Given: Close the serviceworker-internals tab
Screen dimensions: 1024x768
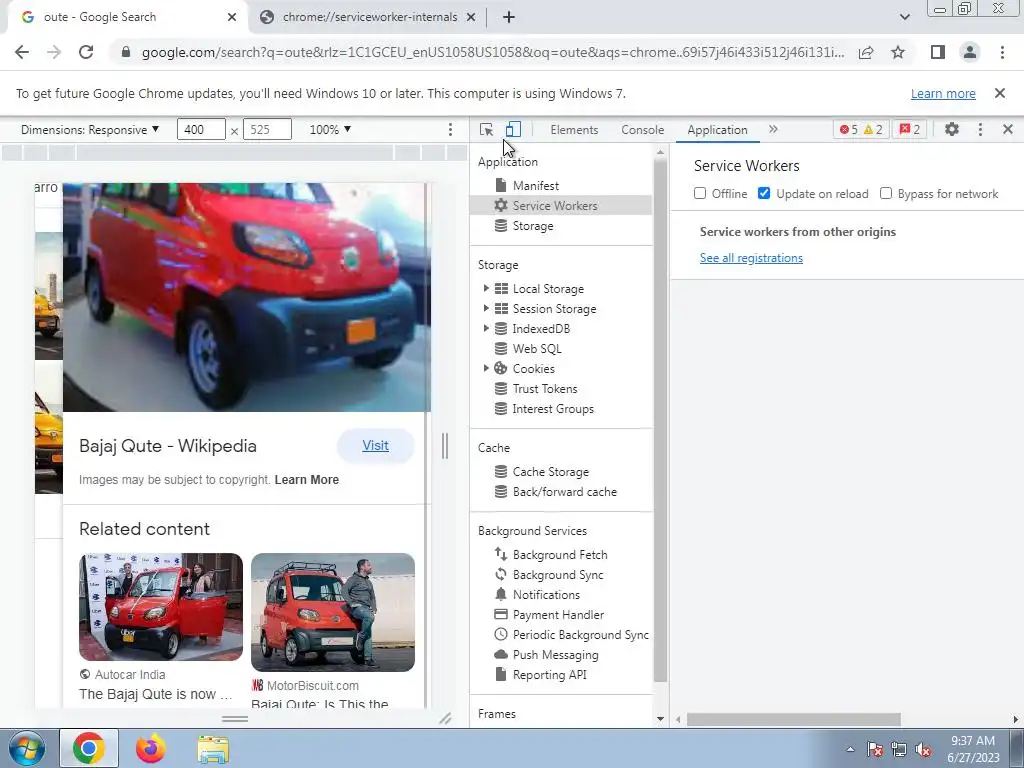Looking at the screenshot, I should point(471,18).
